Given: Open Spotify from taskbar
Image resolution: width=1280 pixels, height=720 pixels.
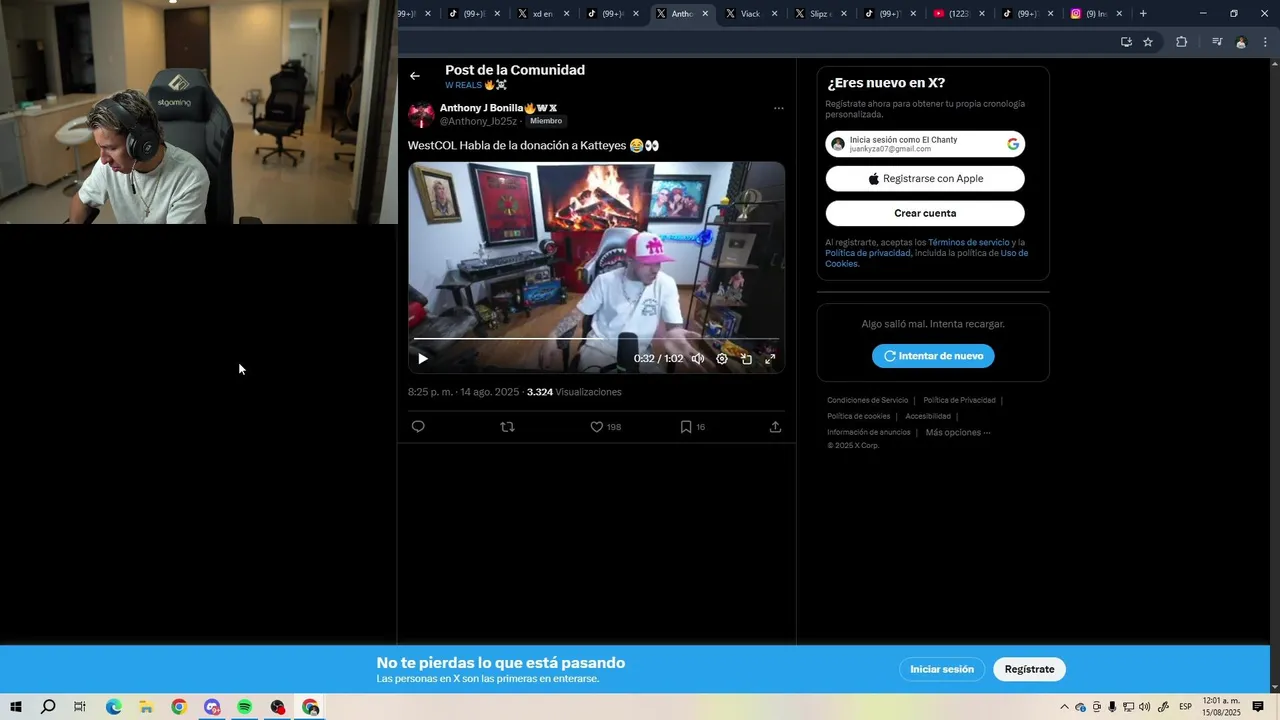Looking at the screenshot, I should (245, 707).
